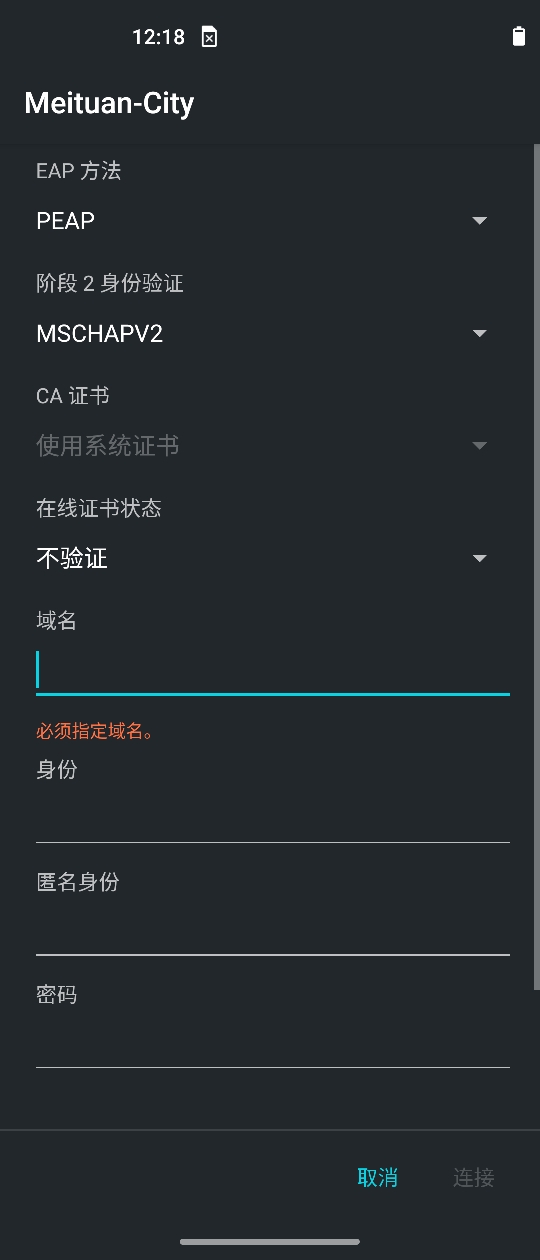Click the 连接 button
The image size is (540, 1260).
(x=474, y=1178)
